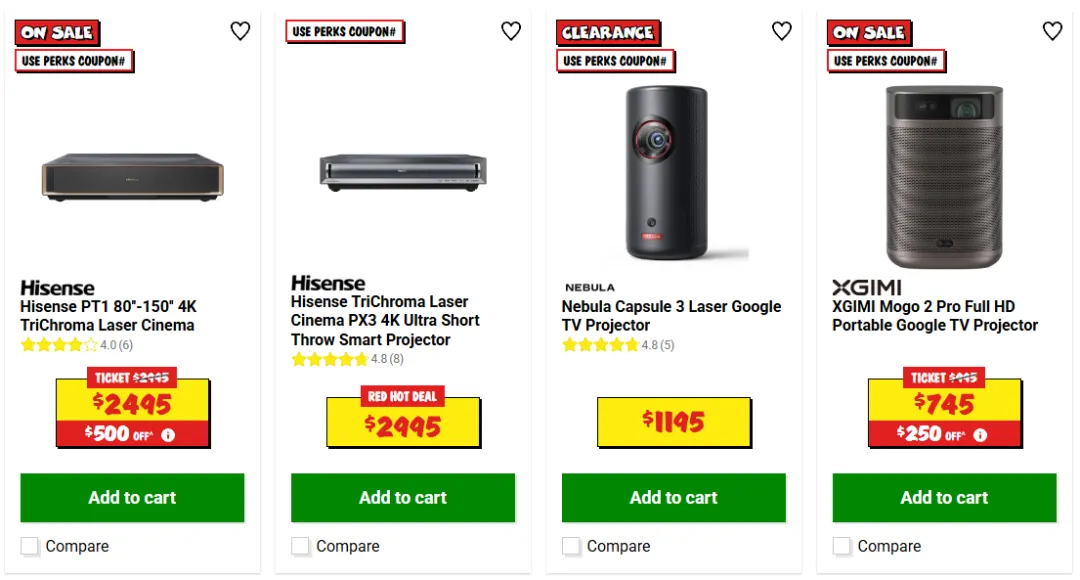The image size is (1080, 580).
Task: Favorite the Hisense PX3 projector with heart icon
Action: click(510, 31)
